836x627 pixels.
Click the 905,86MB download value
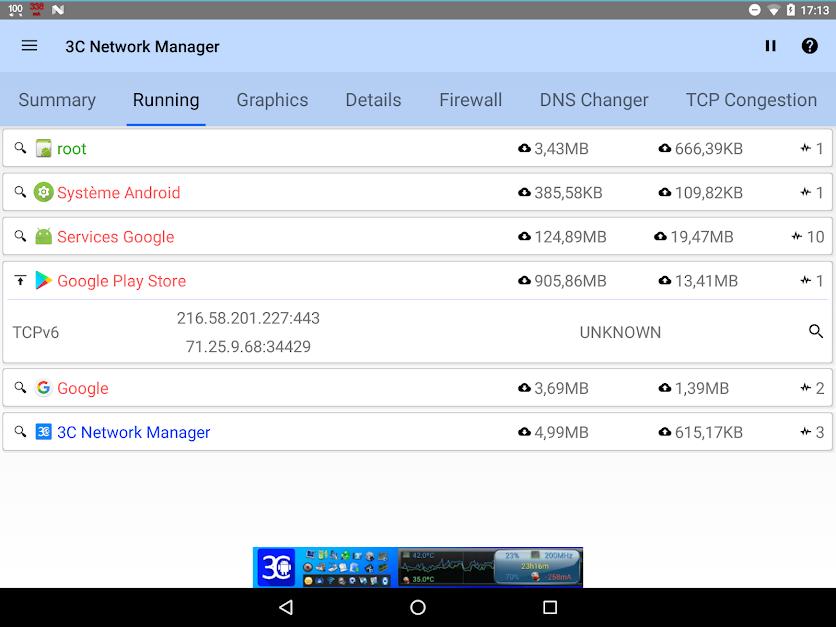[570, 281]
